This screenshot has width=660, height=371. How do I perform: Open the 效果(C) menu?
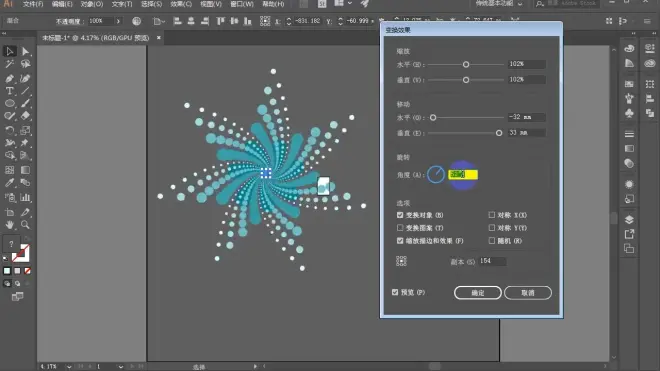pyautogui.click(x=181, y=4)
